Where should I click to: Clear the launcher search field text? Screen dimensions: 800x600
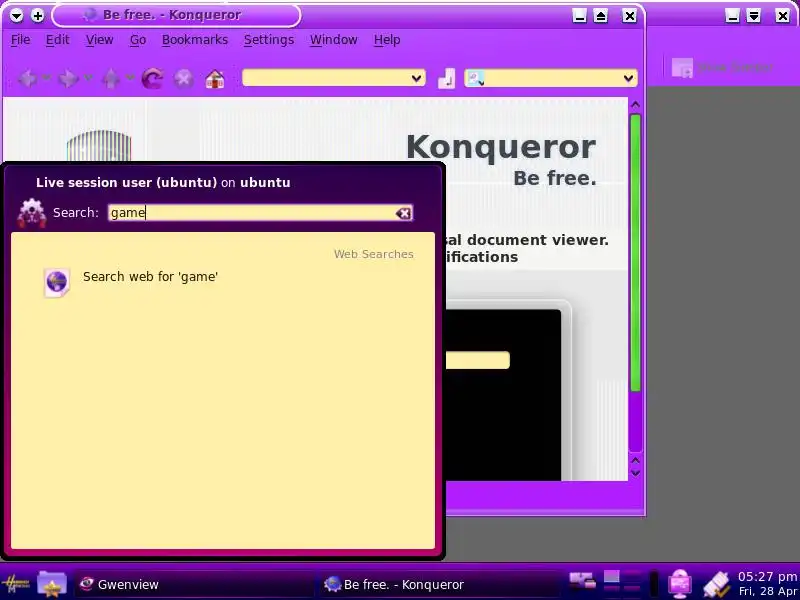pos(403,213)
